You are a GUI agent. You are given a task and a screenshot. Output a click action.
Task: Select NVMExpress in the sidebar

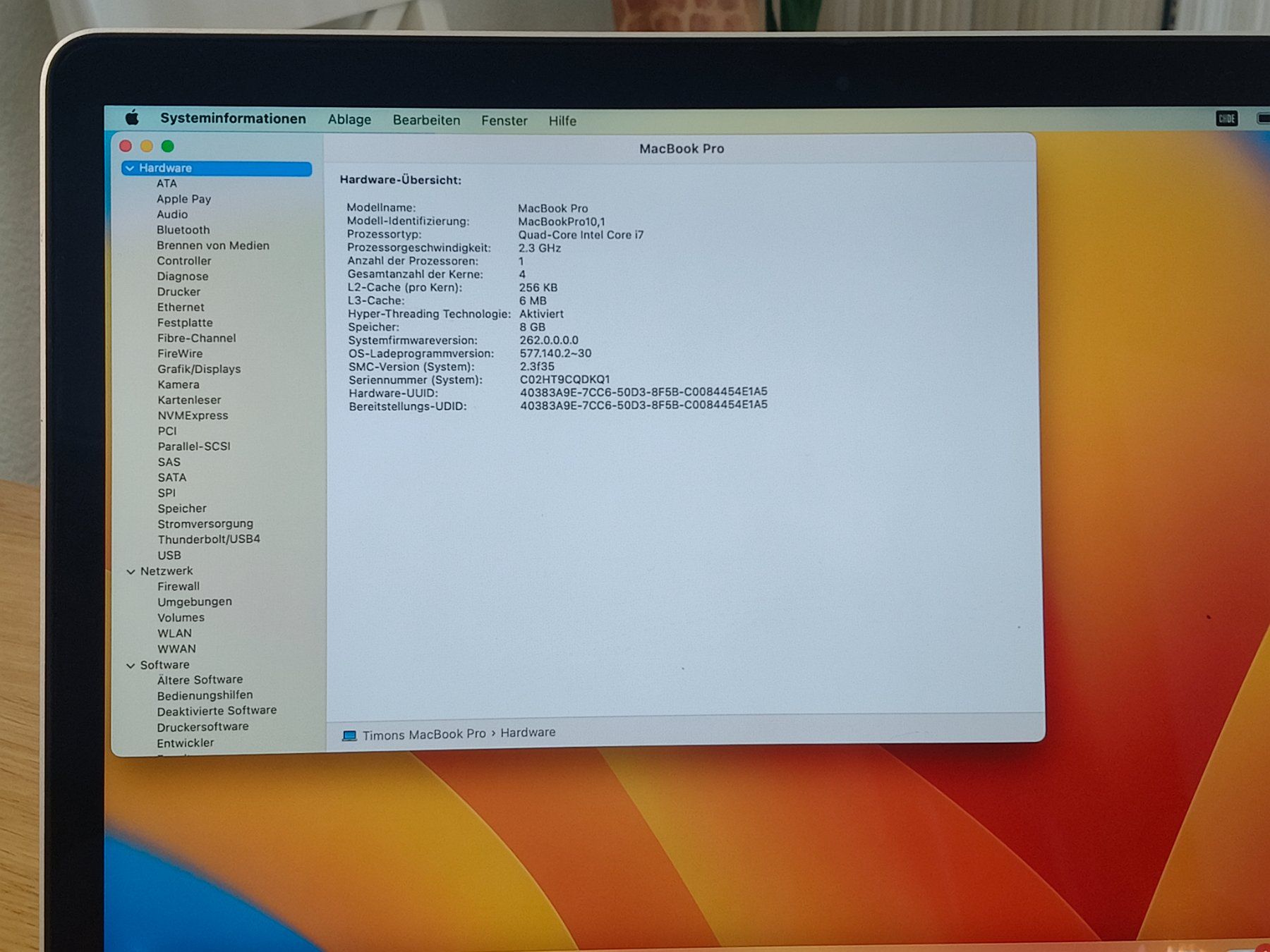tap(193, 416)
